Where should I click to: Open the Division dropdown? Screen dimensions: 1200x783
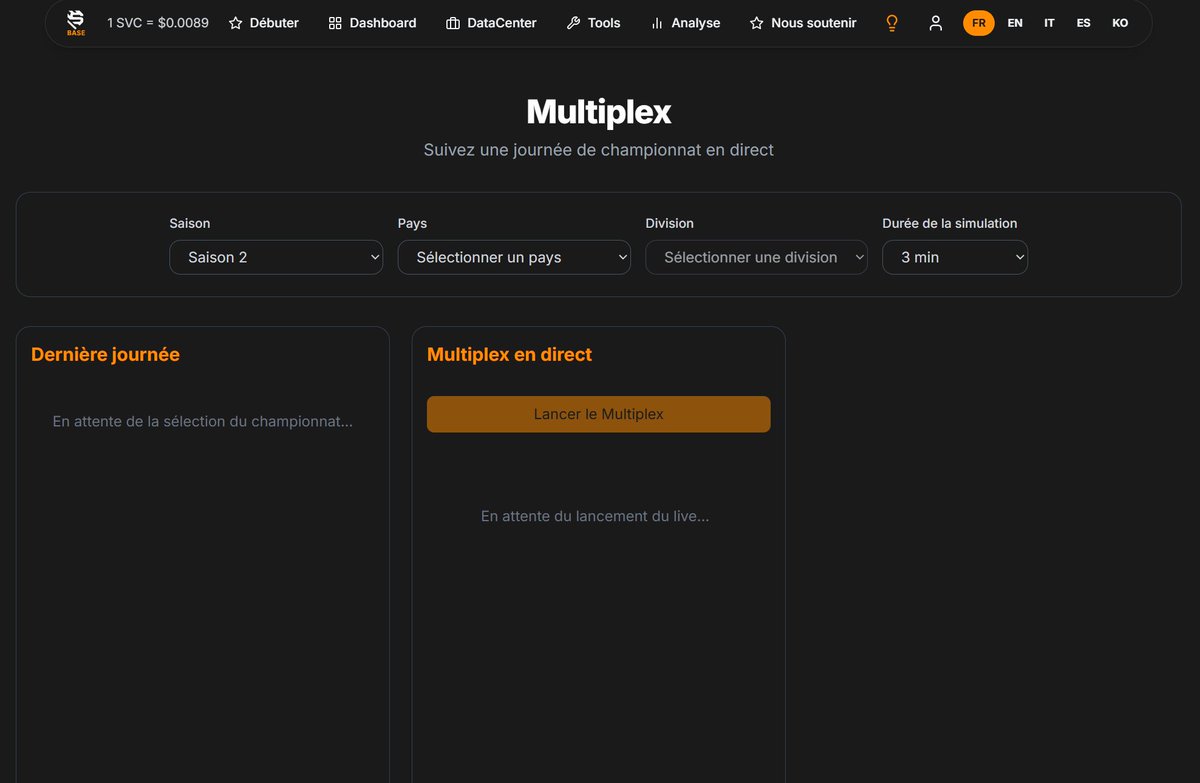click(756, 257)
